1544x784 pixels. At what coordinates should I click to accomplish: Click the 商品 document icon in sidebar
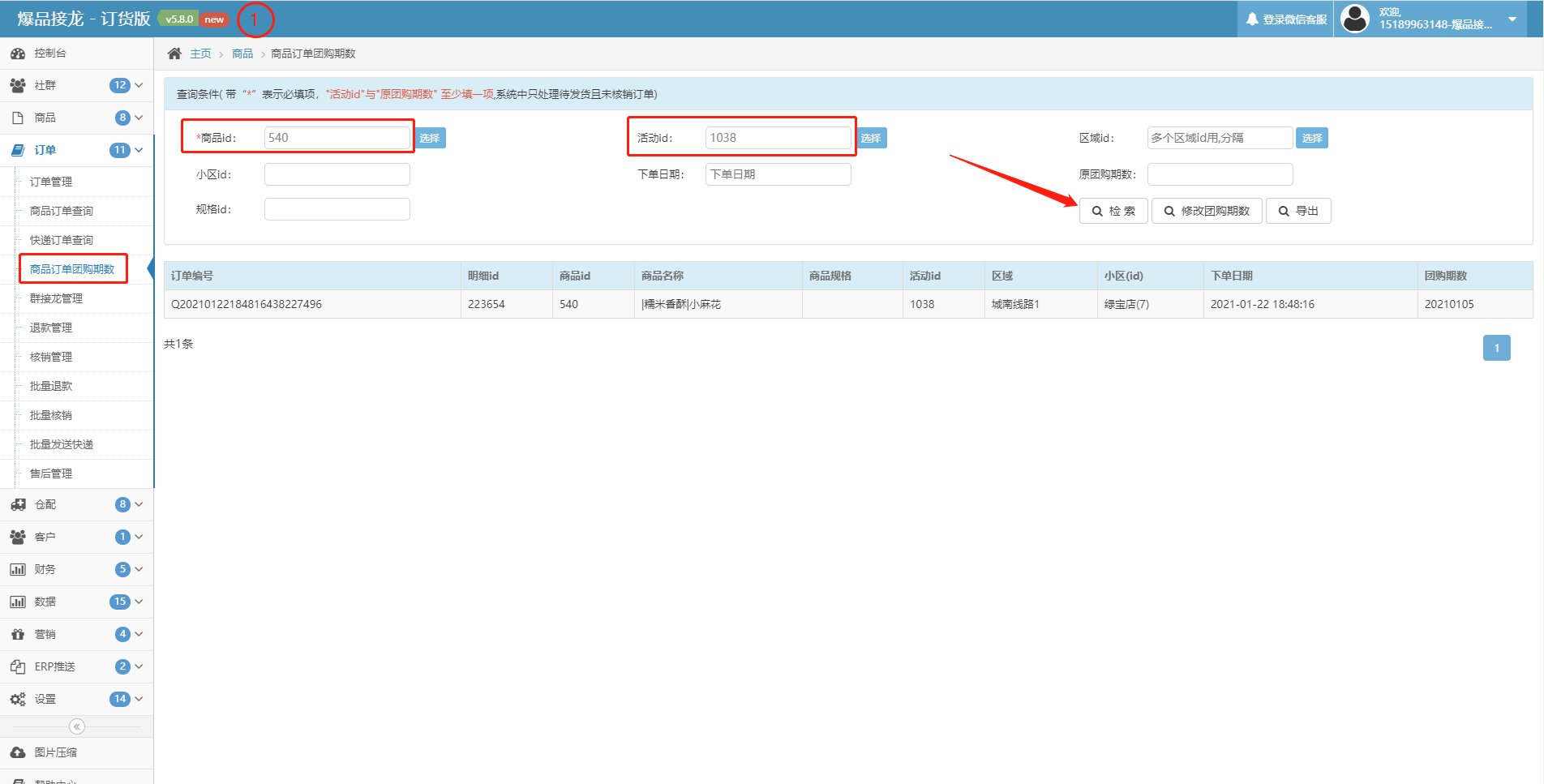pyautogui.click(x=18, y=118)
